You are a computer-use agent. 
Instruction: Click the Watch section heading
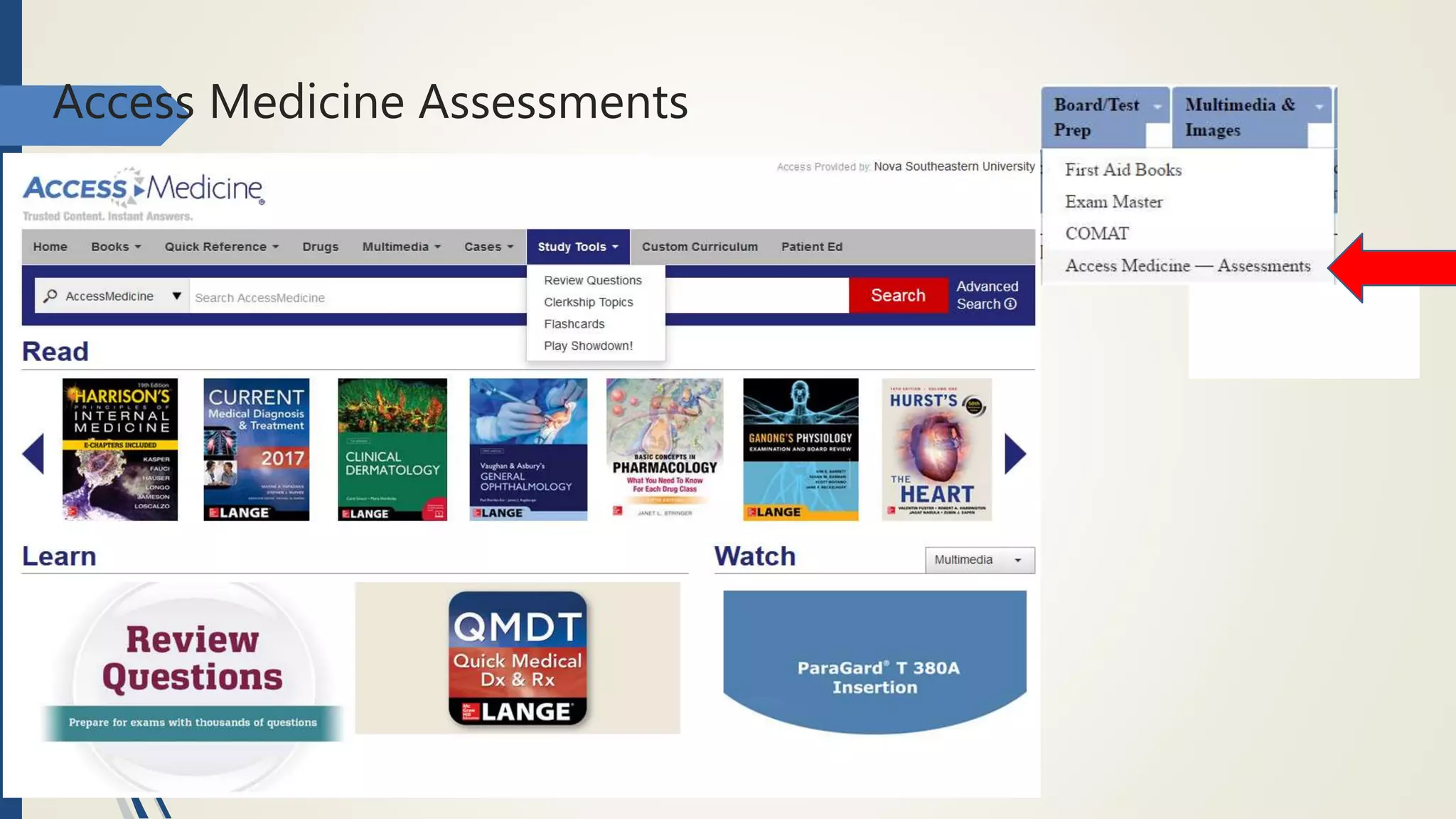[755, 556]
